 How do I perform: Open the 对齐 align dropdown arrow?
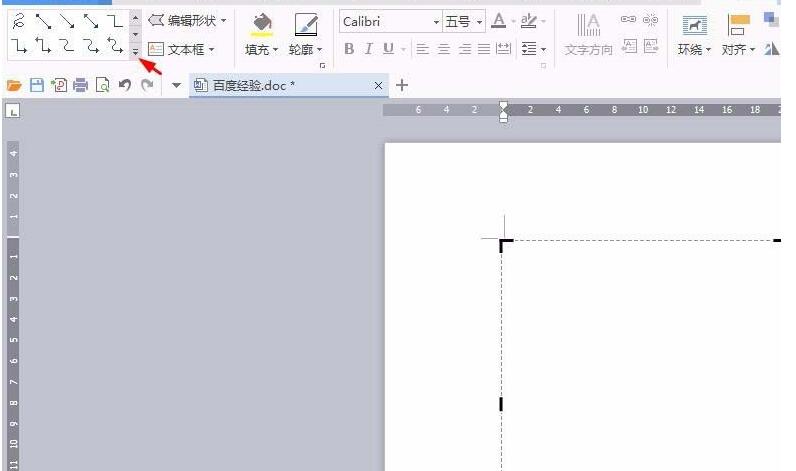(x=752, y=50)
